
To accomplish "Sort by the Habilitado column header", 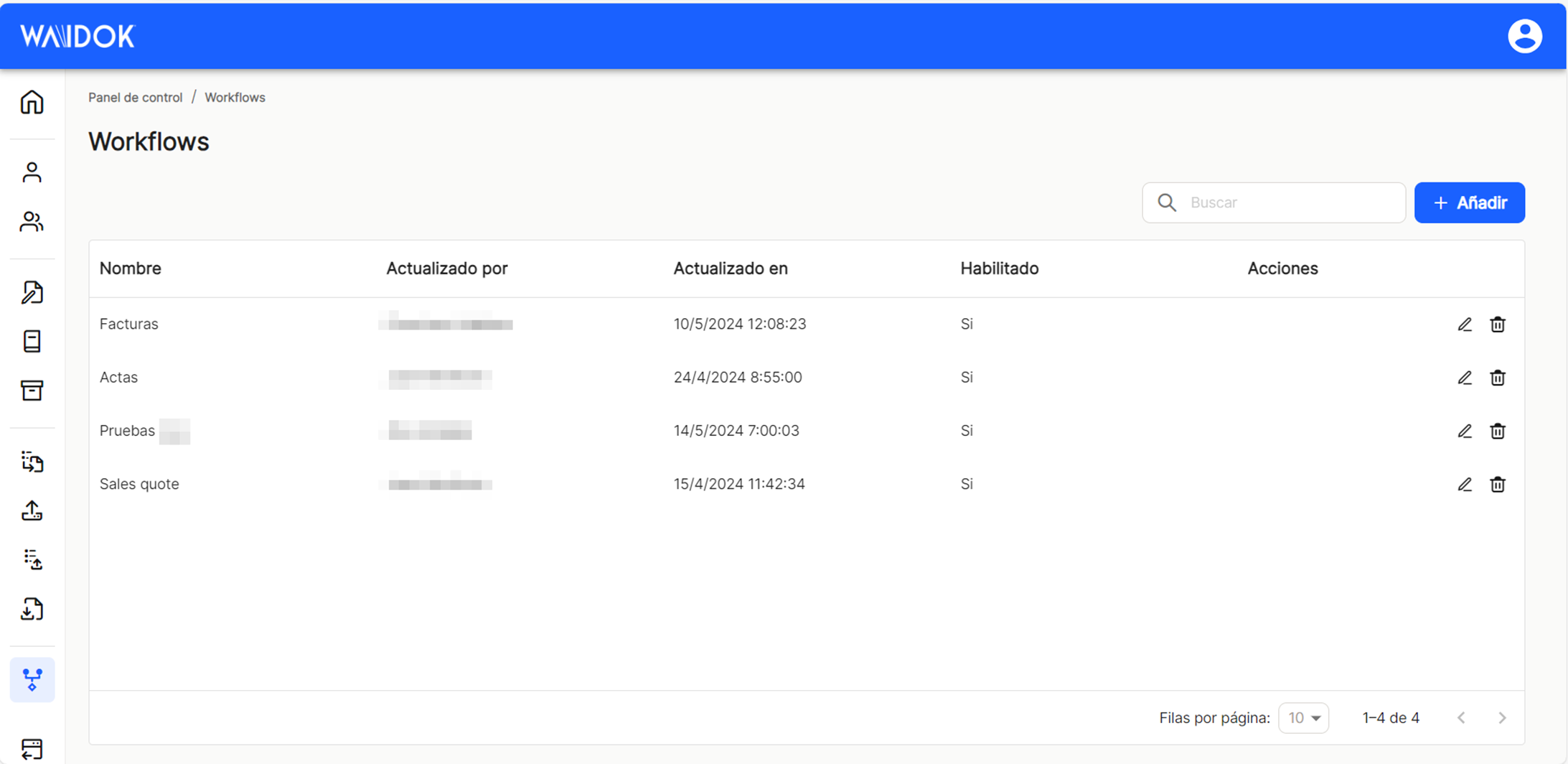I will tap(999, 269).
